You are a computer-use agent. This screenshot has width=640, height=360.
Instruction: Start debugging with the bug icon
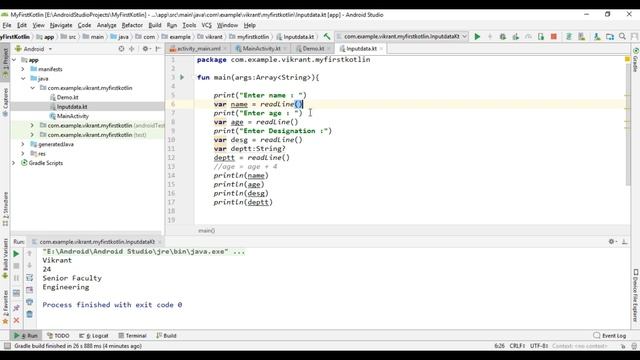tap(503, 37)
